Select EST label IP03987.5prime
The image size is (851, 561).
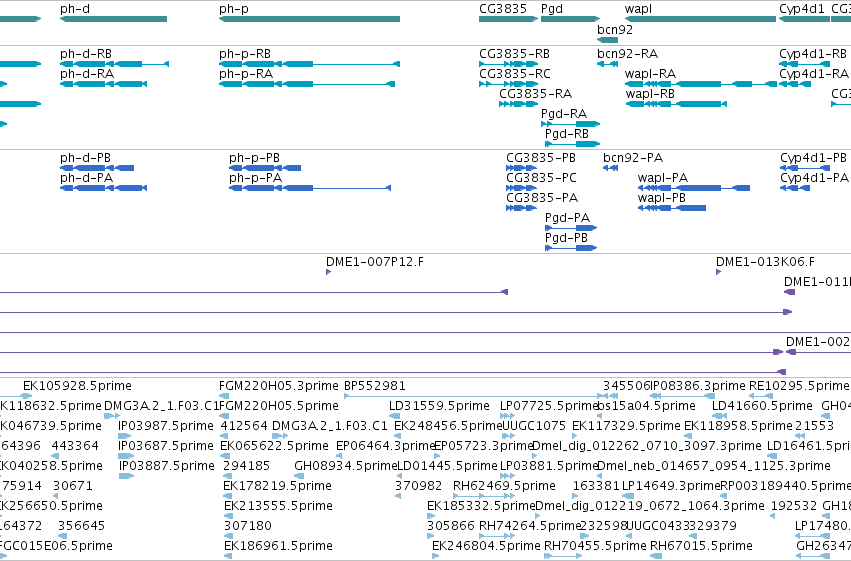pos(166,426)
